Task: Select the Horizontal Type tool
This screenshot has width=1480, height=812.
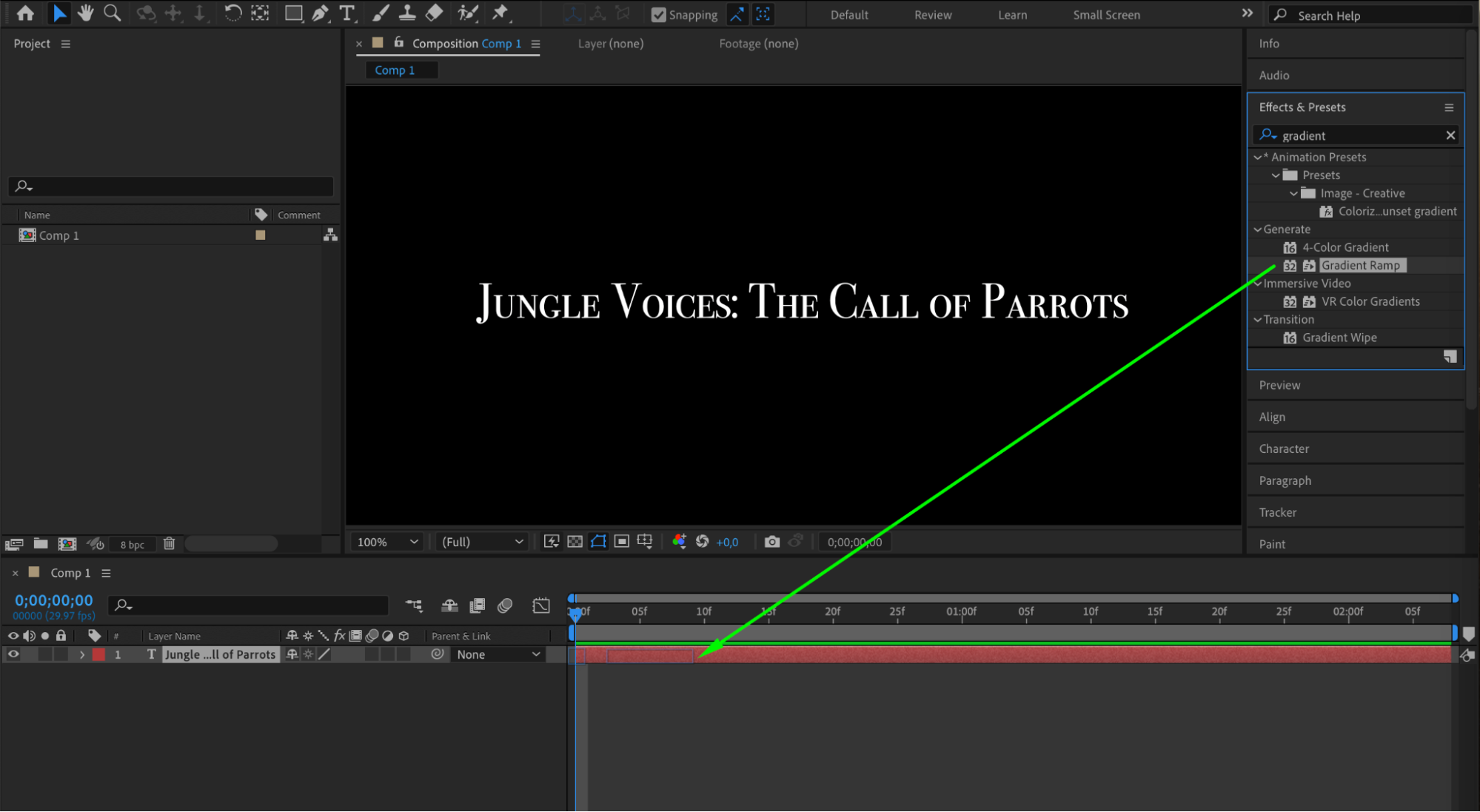Action: pos(346,13)
